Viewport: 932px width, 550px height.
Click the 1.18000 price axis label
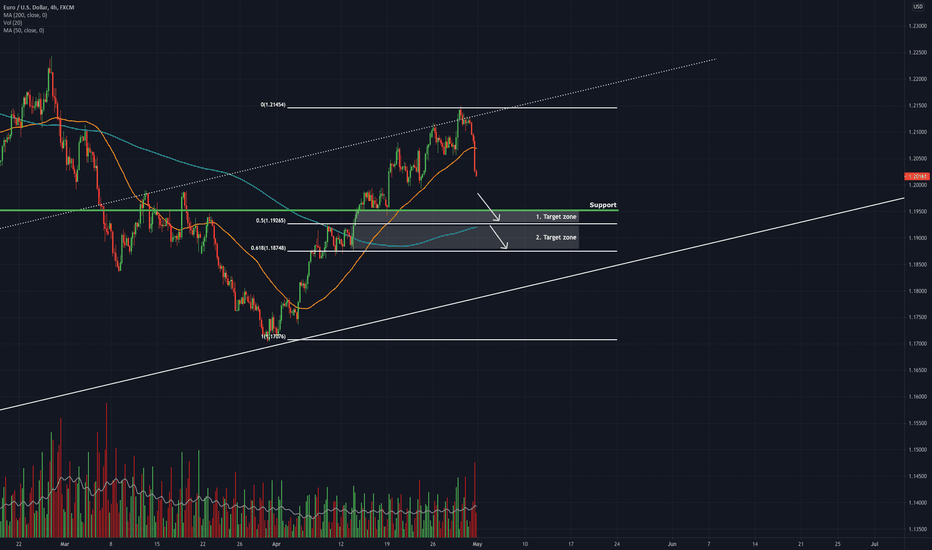917,291
